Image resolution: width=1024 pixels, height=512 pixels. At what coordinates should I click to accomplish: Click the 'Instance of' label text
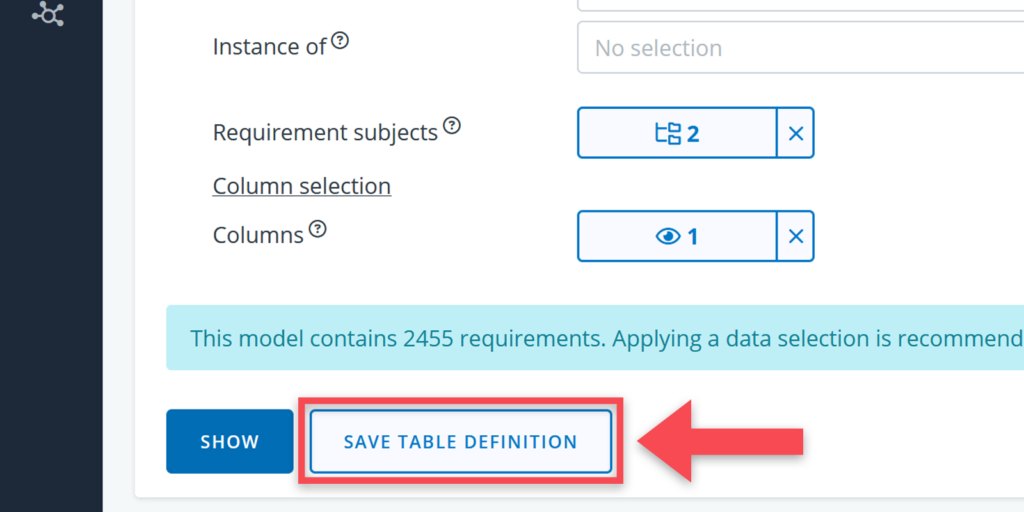tap(269, 47)
